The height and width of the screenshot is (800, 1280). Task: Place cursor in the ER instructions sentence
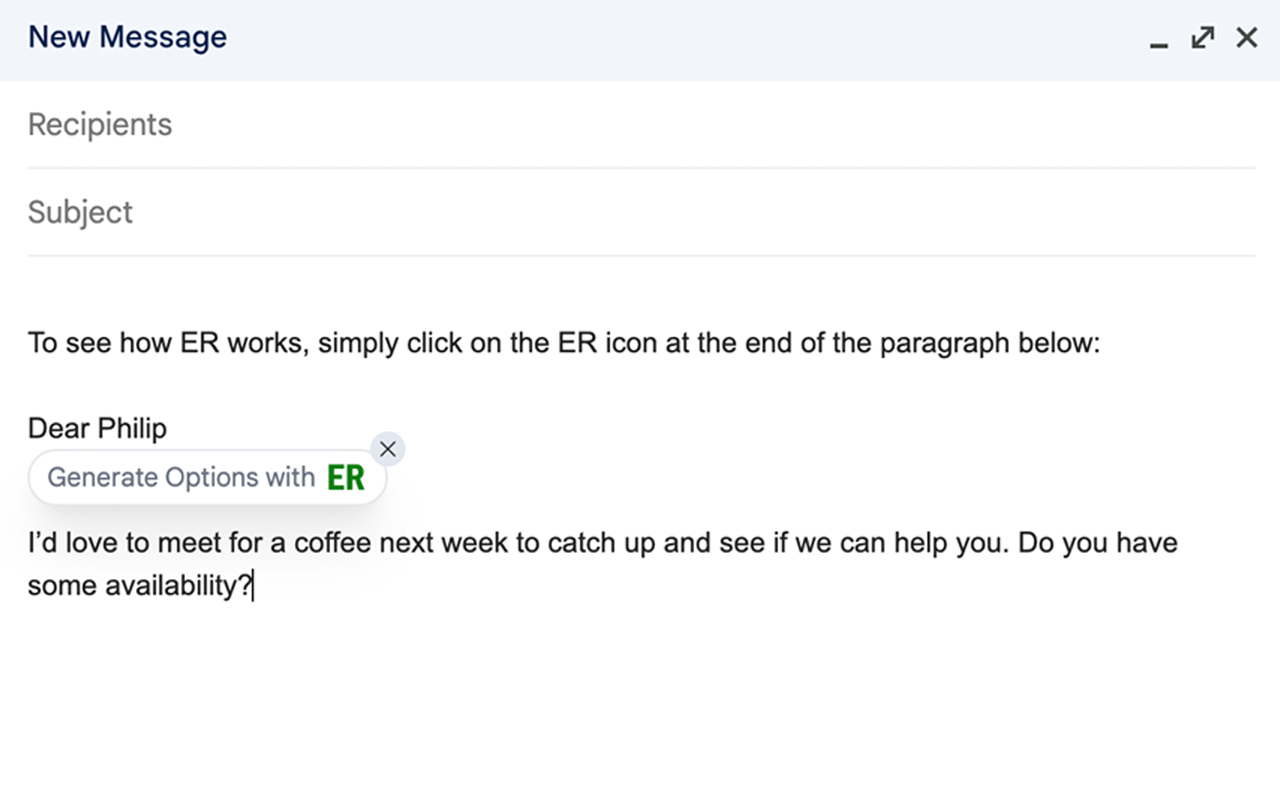[x=564, y=343]
